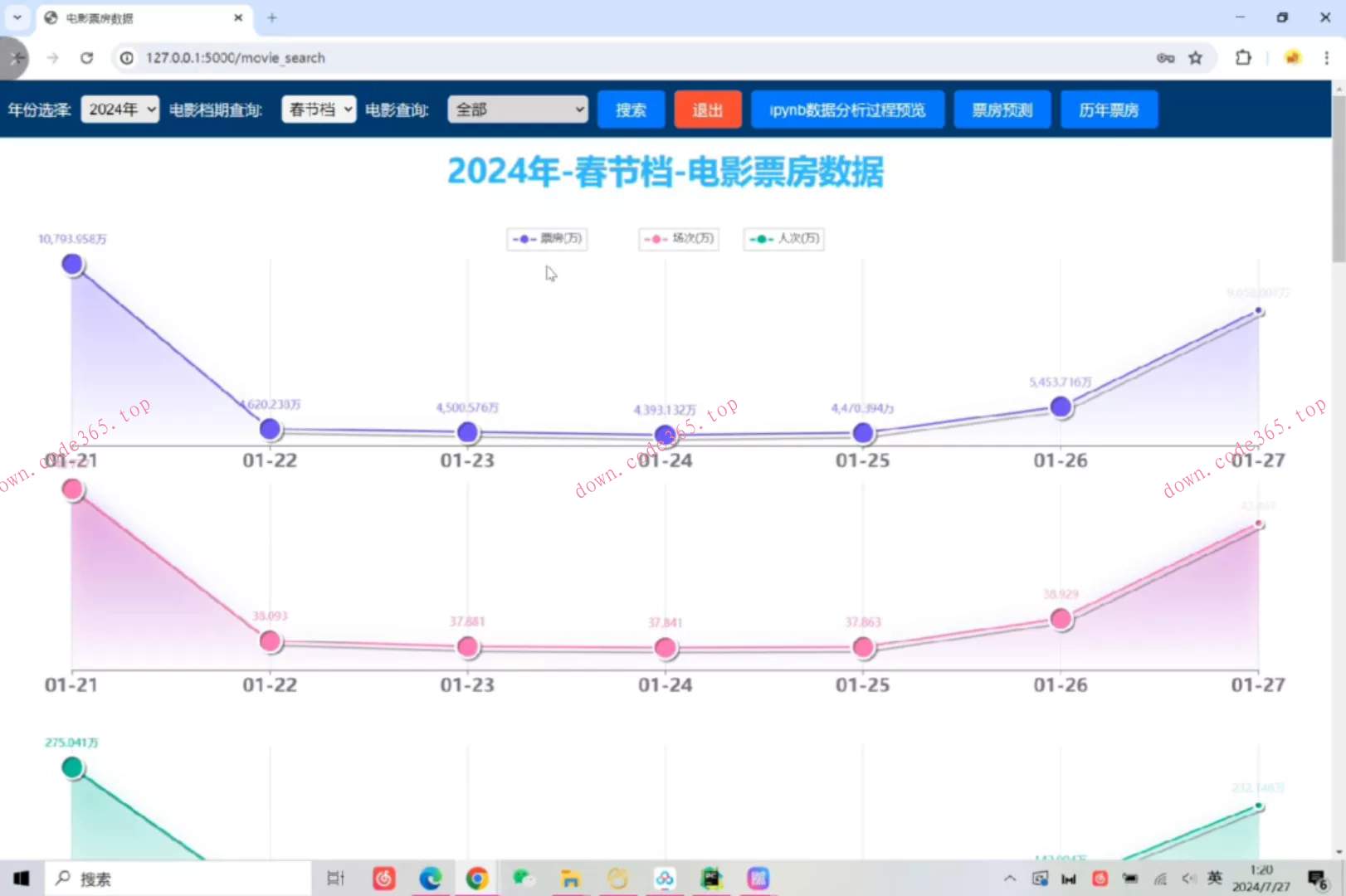Expand the 全部 movie query dropdown
1346x896 pixels.
[517, 110]
